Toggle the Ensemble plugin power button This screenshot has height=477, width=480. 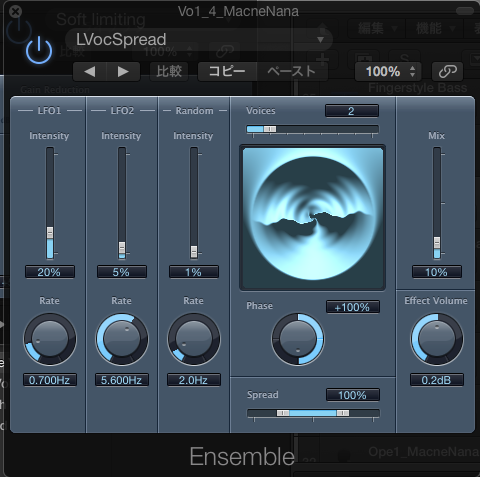[39, 51]
